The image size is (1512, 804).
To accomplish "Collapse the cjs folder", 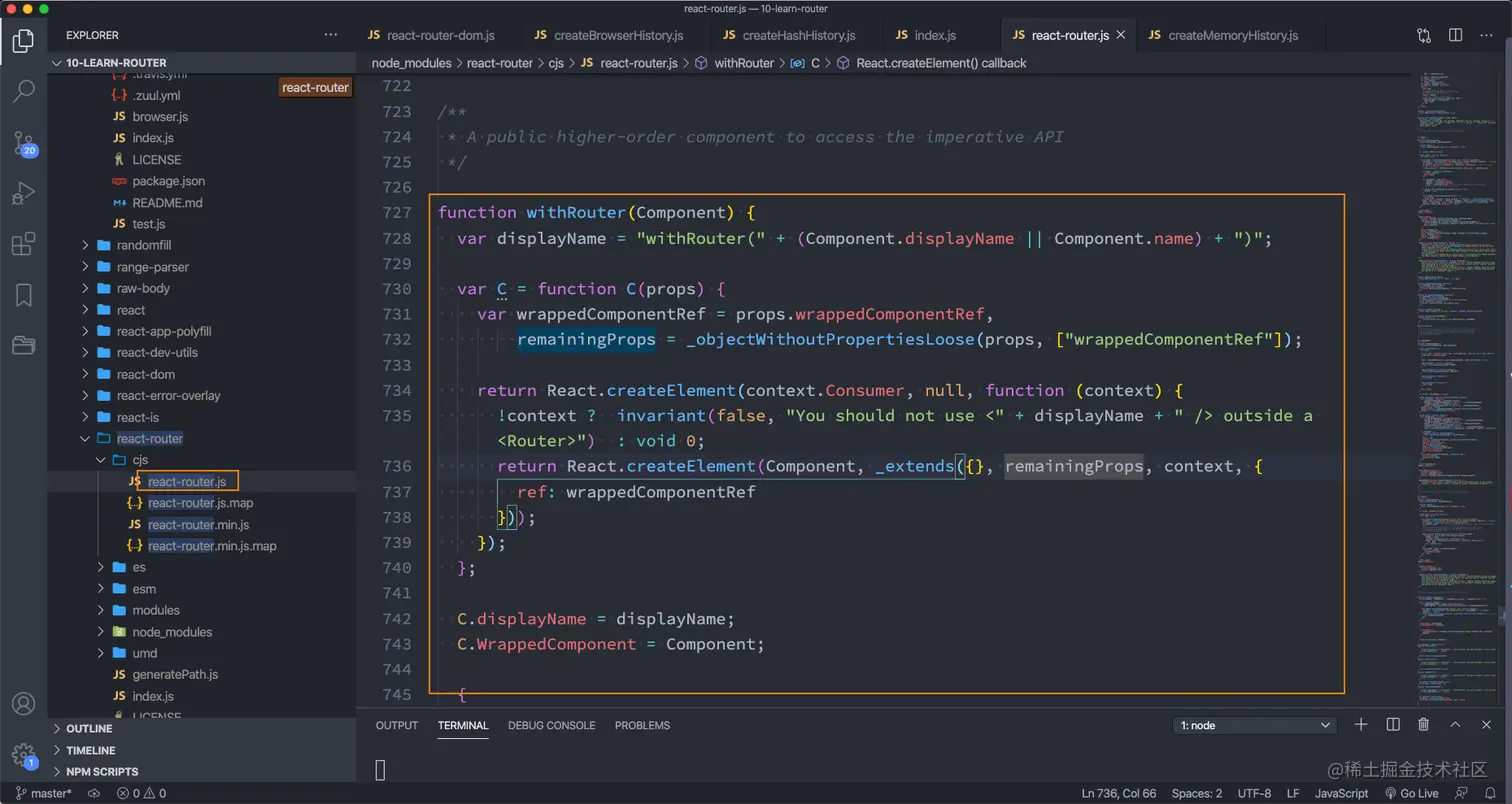I will click(x=201, y=459).
